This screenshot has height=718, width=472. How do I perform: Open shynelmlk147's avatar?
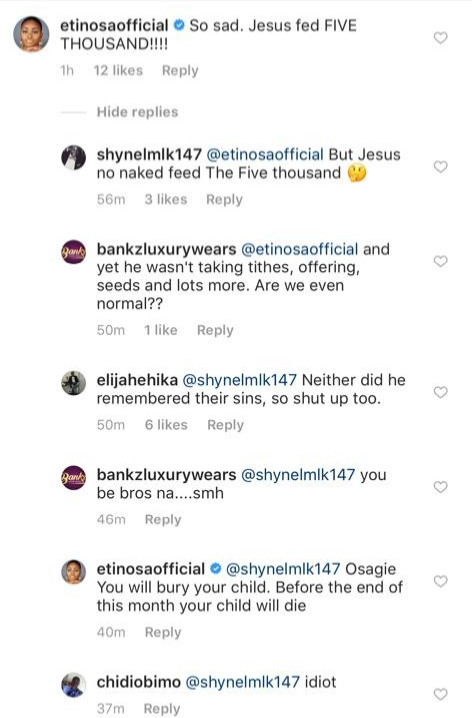[73, 158]
